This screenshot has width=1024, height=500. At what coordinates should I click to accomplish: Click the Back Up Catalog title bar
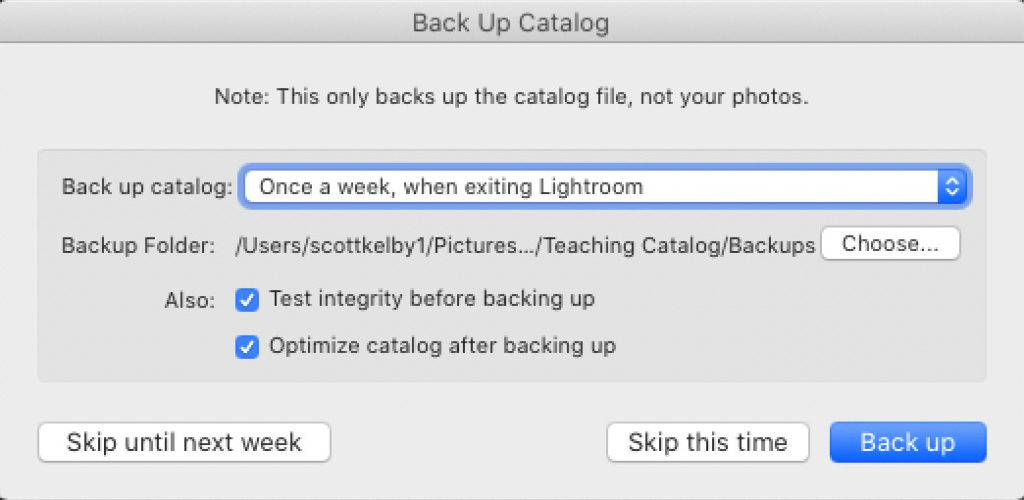coord(512,22)
